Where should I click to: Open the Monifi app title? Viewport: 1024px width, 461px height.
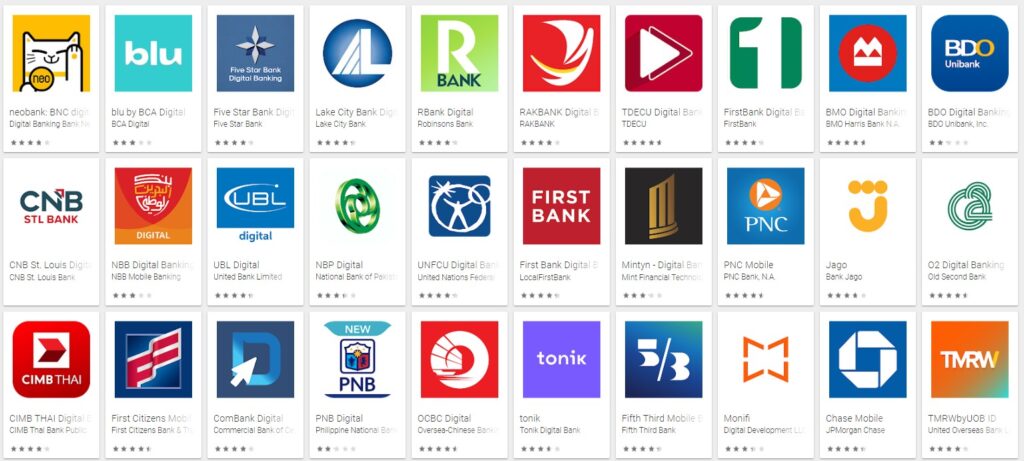point(738,418)
